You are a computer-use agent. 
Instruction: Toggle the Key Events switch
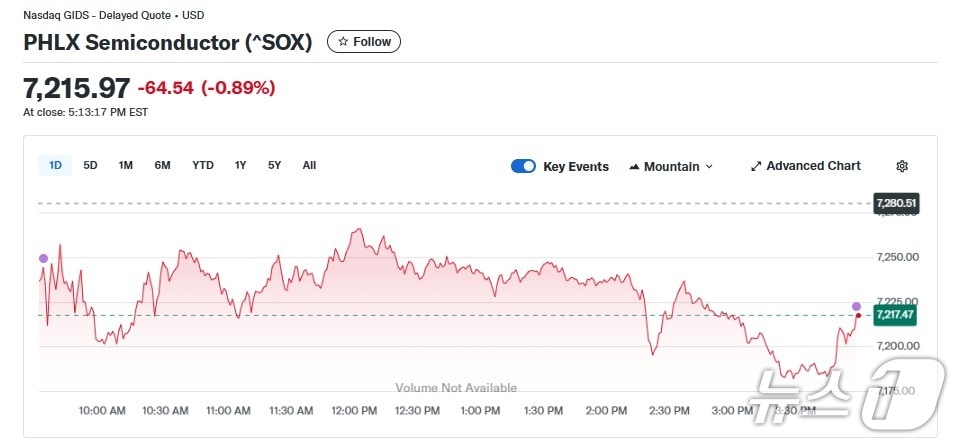523,166
